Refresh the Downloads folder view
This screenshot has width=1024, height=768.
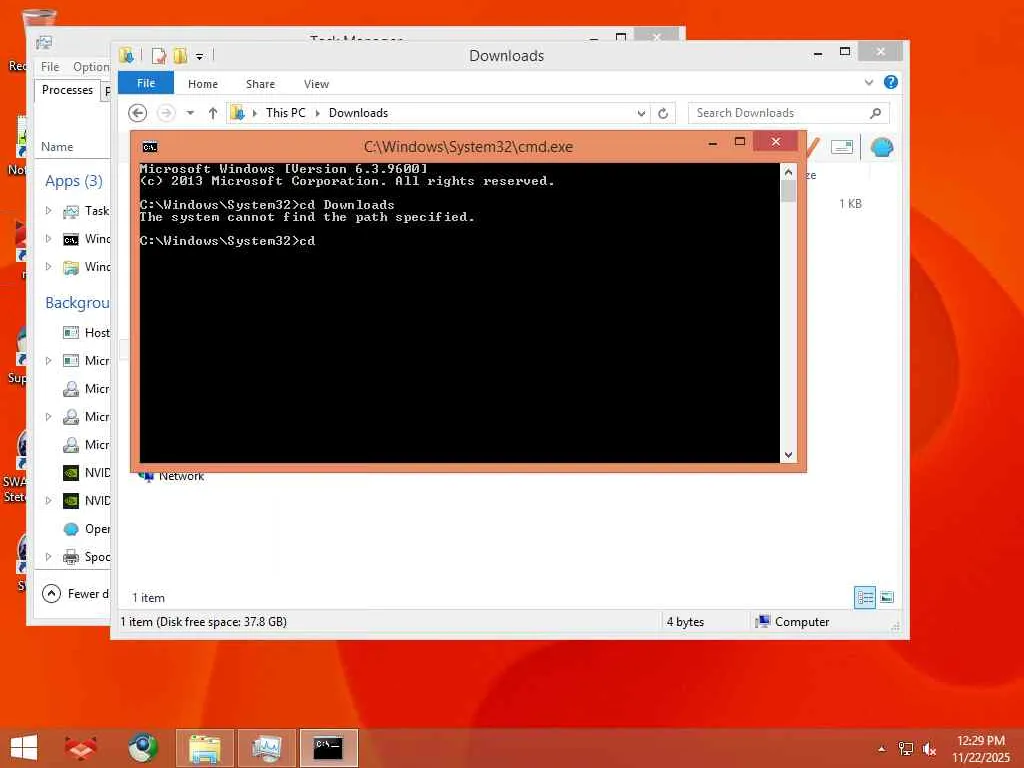click(663, 113)
